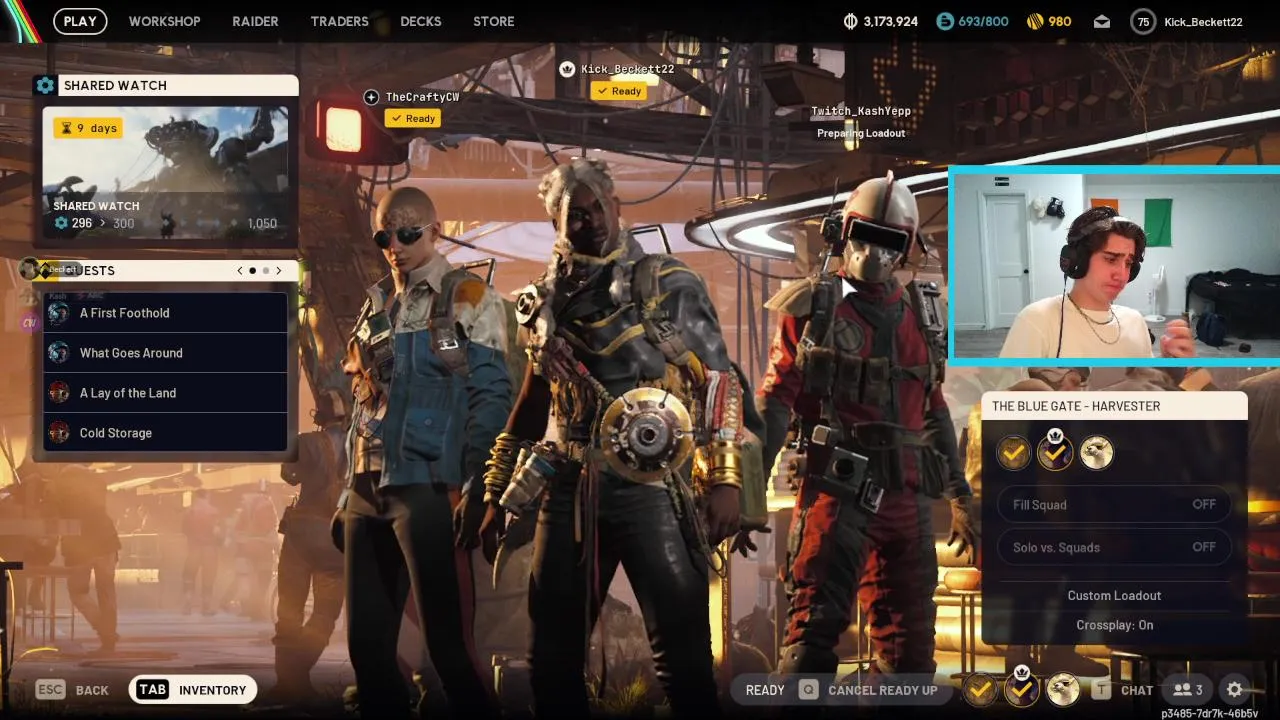Click crowned checkmarked avatar in bottom bar
The height and width of the screenshot is (720, 1280).
(1022, 688)
